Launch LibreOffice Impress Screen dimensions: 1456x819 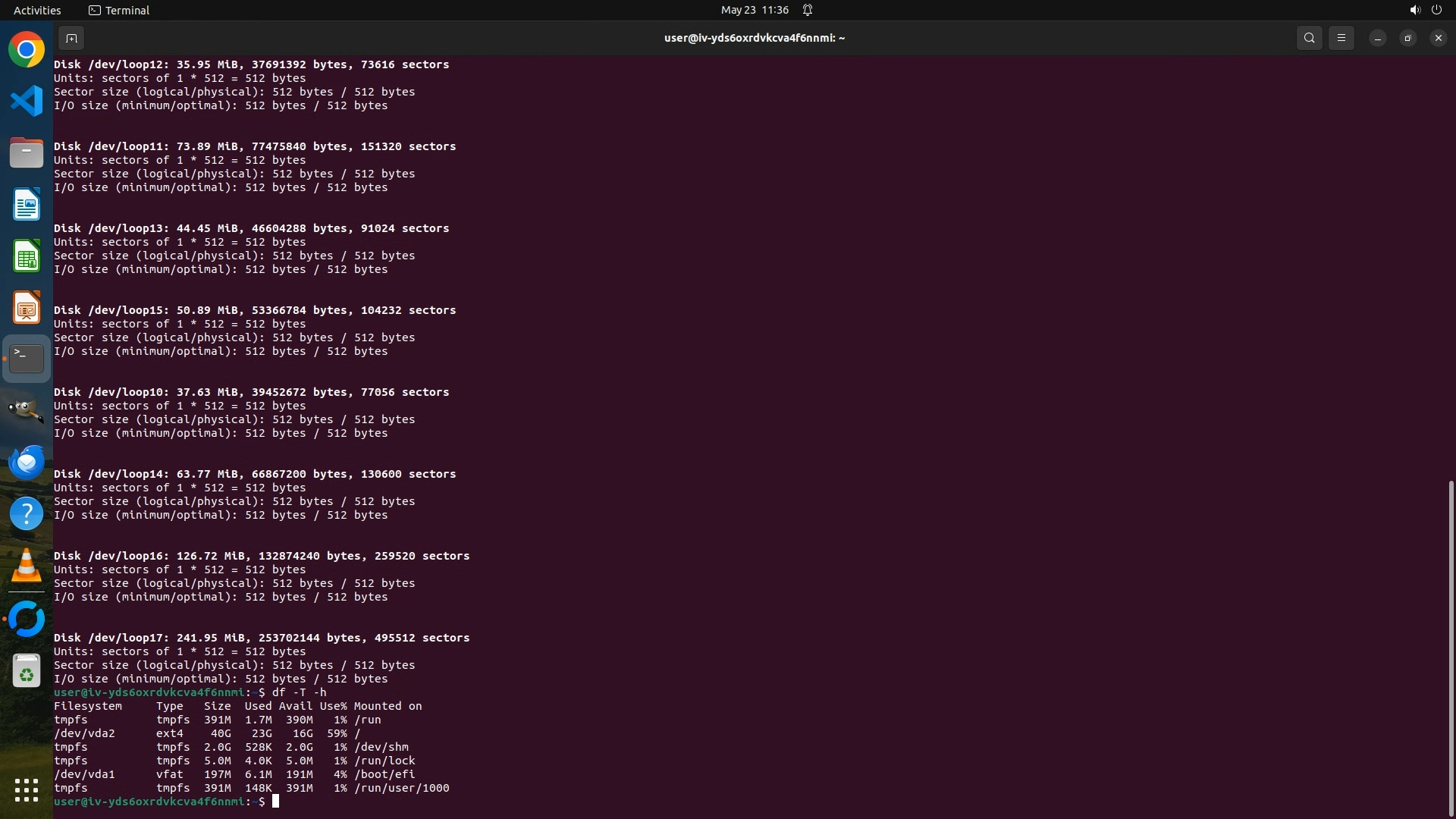coord(27,308)
